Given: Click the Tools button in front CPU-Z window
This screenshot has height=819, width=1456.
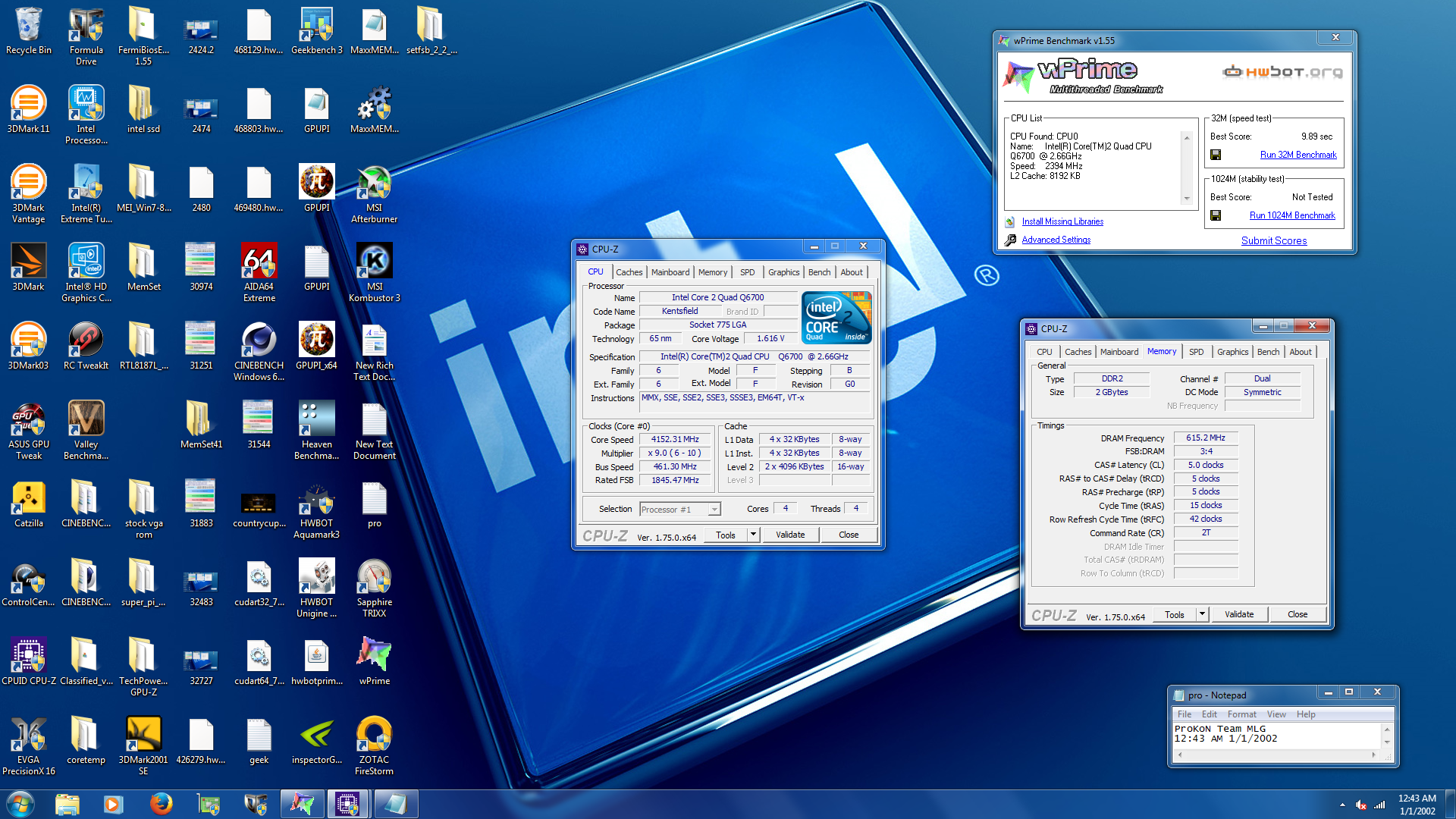Looking at the screenshot, I should [x=726, y=535].
